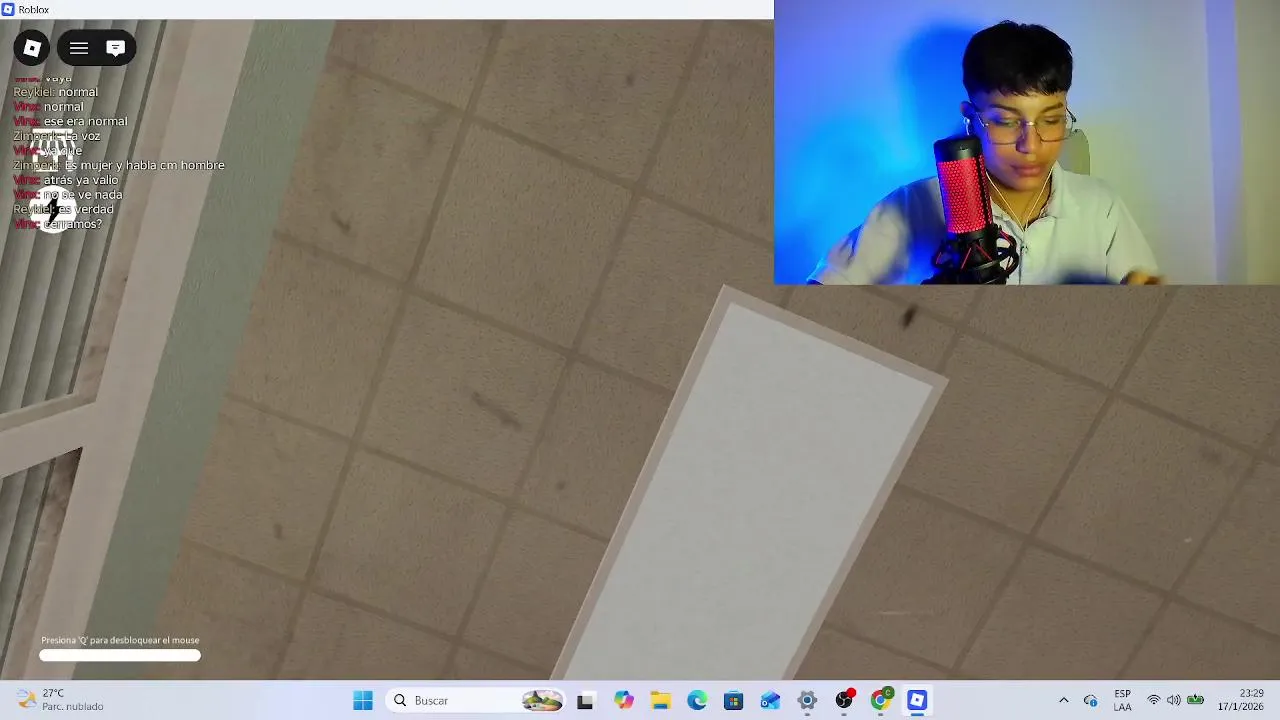Click the 'Presiona Q para desbloquear el mouse' hint
This screenshot has height=720, width=1280.
[x=120, y=640]
